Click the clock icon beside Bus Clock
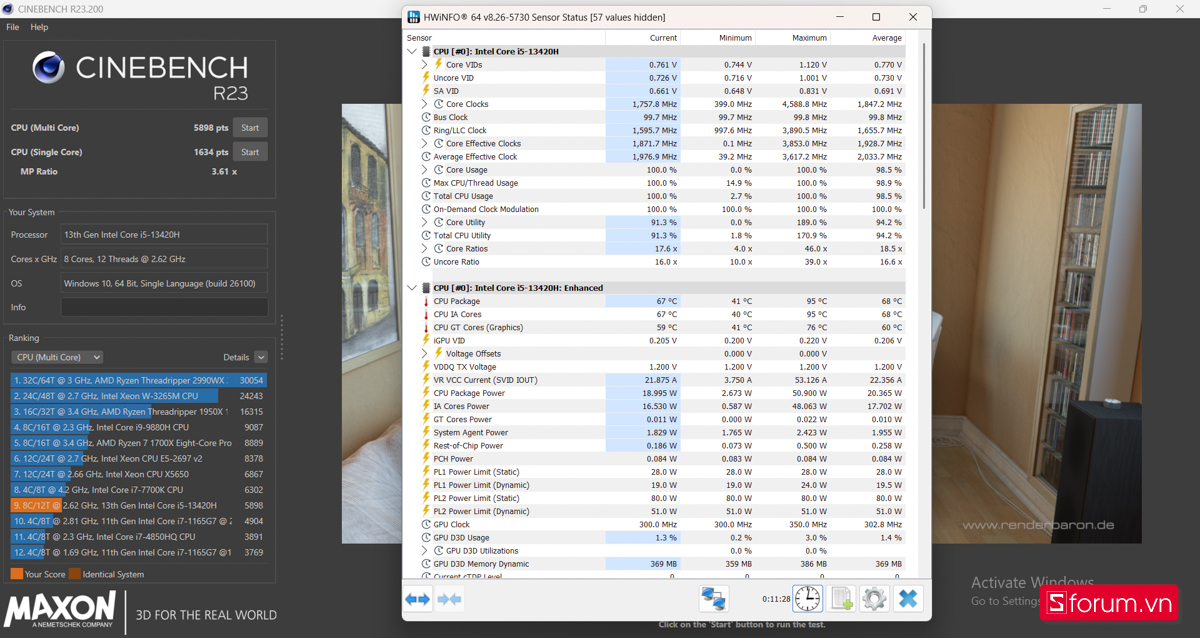This screenshot has height=638, width=1200. coord(427,117)
